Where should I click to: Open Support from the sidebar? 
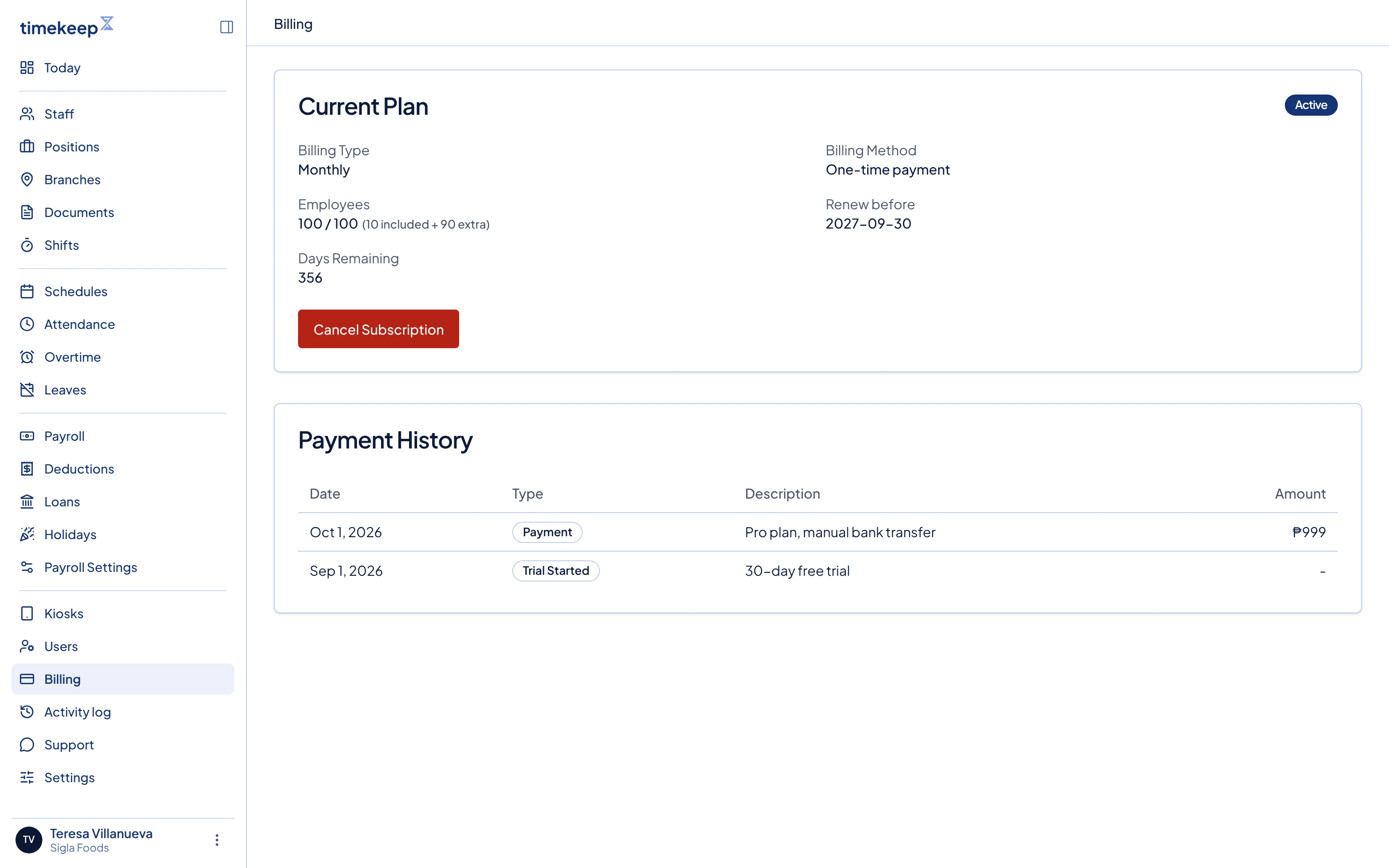pyautogui.click(x=123, y=745)
